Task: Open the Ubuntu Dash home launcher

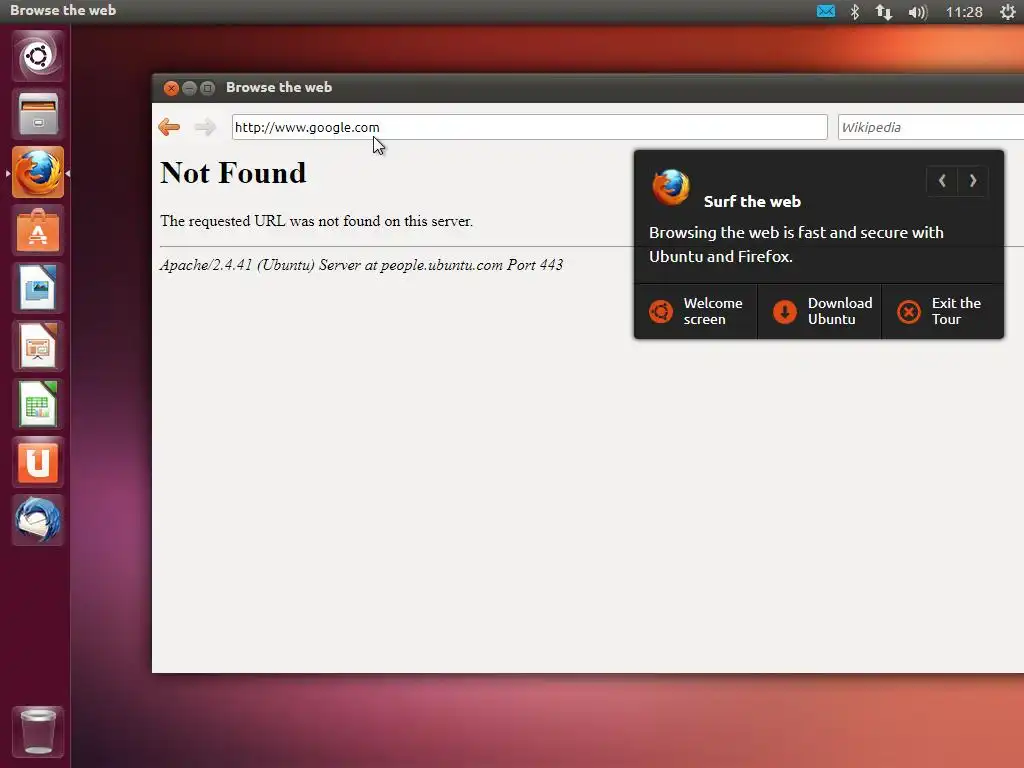Action: tap(38, 56)
